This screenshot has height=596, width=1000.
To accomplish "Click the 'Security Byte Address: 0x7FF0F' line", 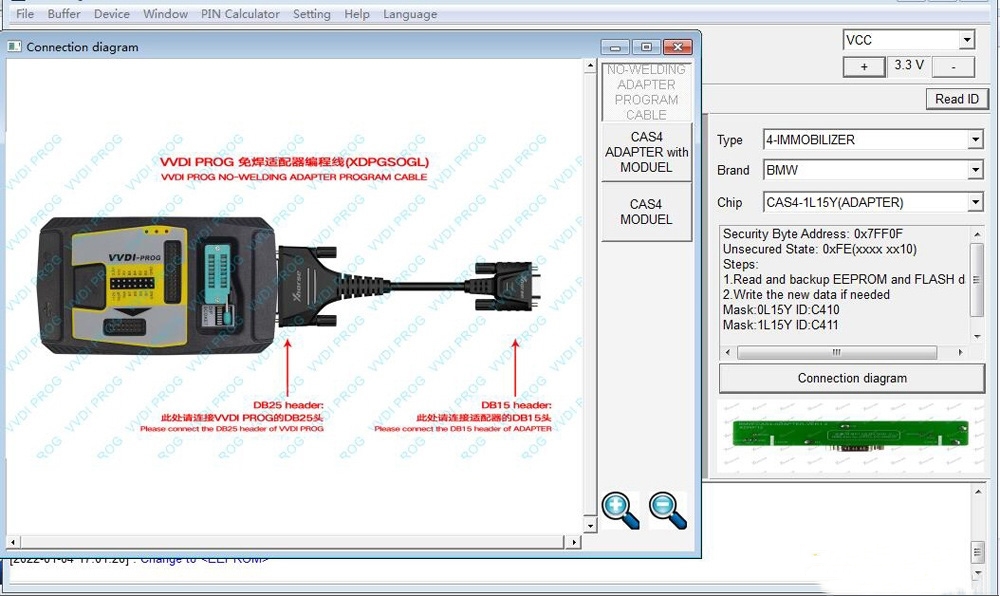I will point(812,234).
